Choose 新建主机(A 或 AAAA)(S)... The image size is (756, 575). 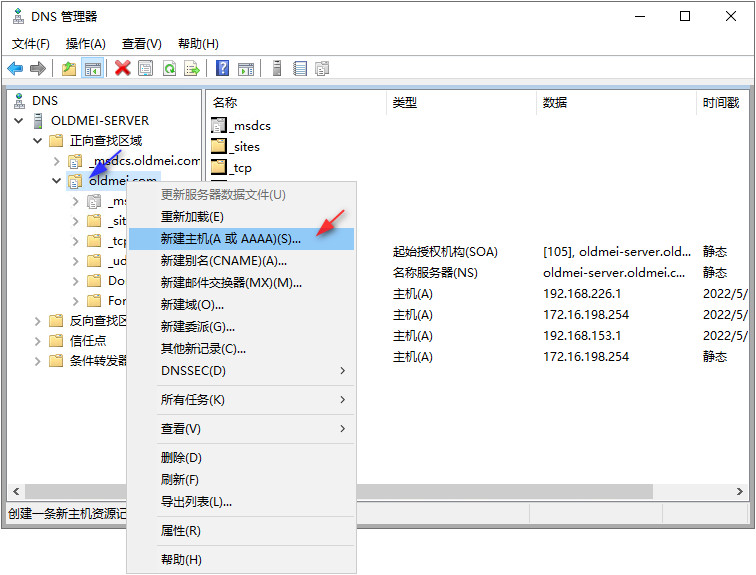241,239
